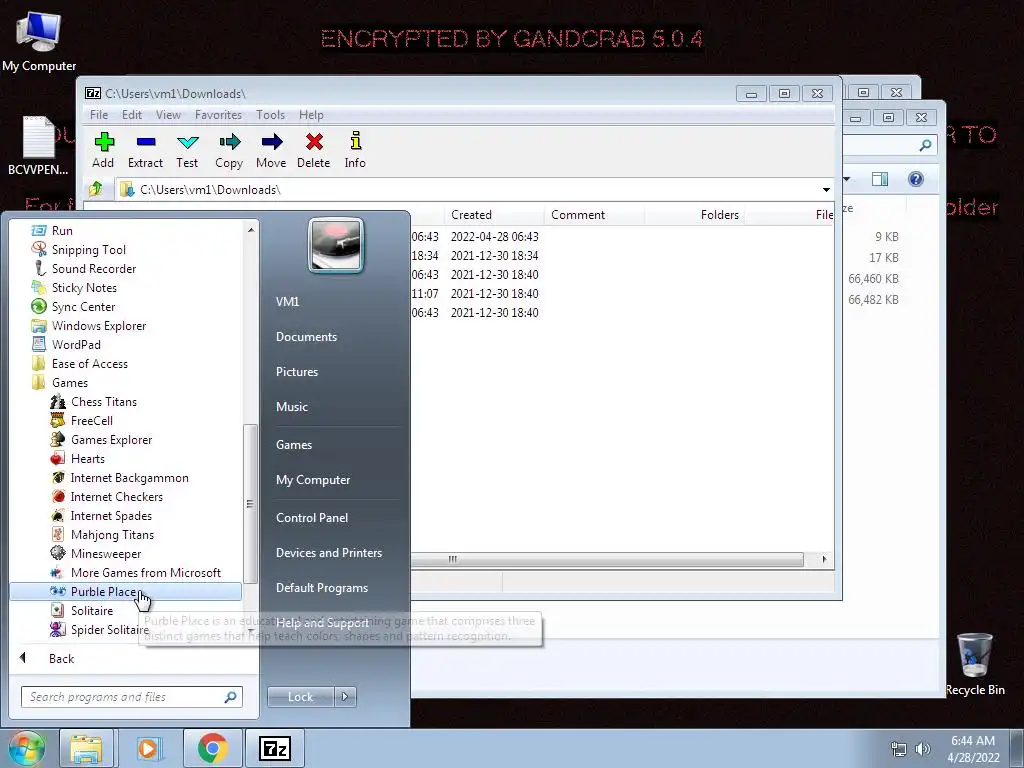This screenshot has width=1024, height=768.
Task: Open More Games from Microsoft
Action: 125,572
